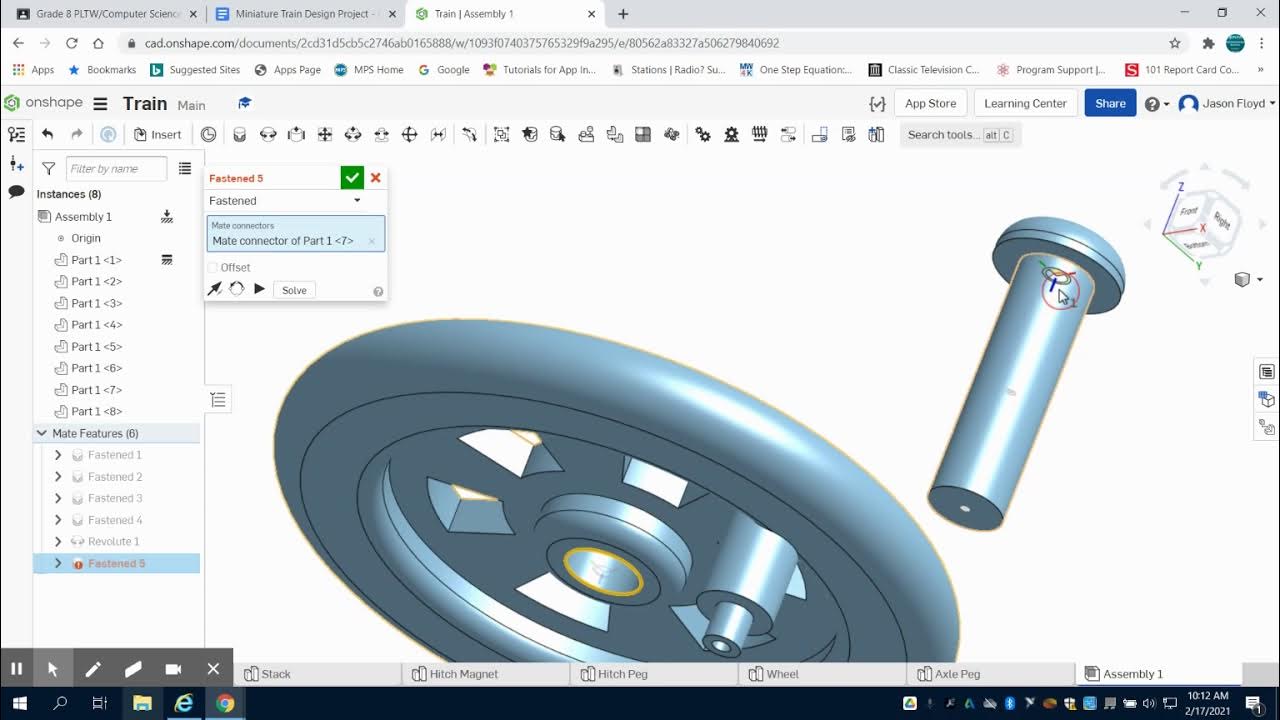
Task: Click the redo arrow in the toolbar
Action: (x=76, y=134)
